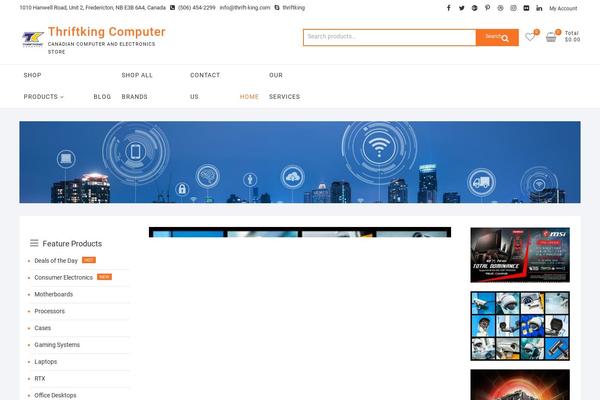Screen dimensions: 600x400
Task: Open the red glowing ad thumbnail at bottom right
Action: coord(520,385)
